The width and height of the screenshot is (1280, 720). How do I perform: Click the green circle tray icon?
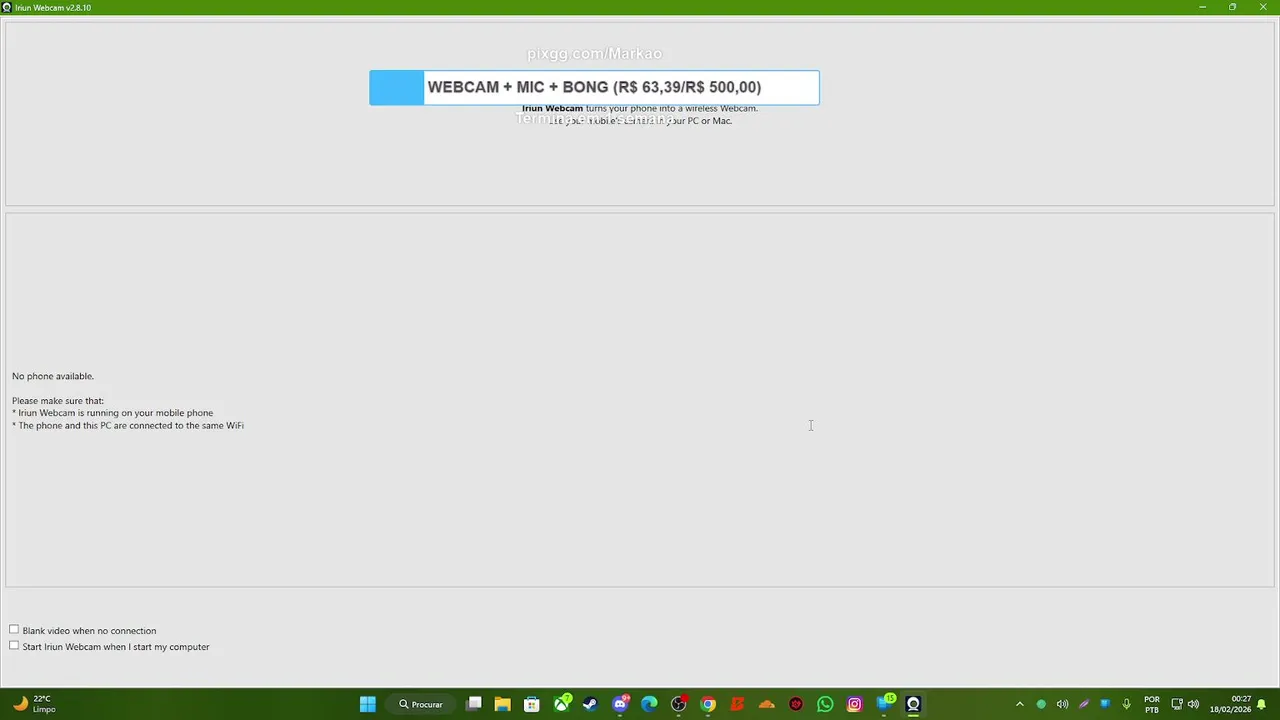coord(1041,704)
